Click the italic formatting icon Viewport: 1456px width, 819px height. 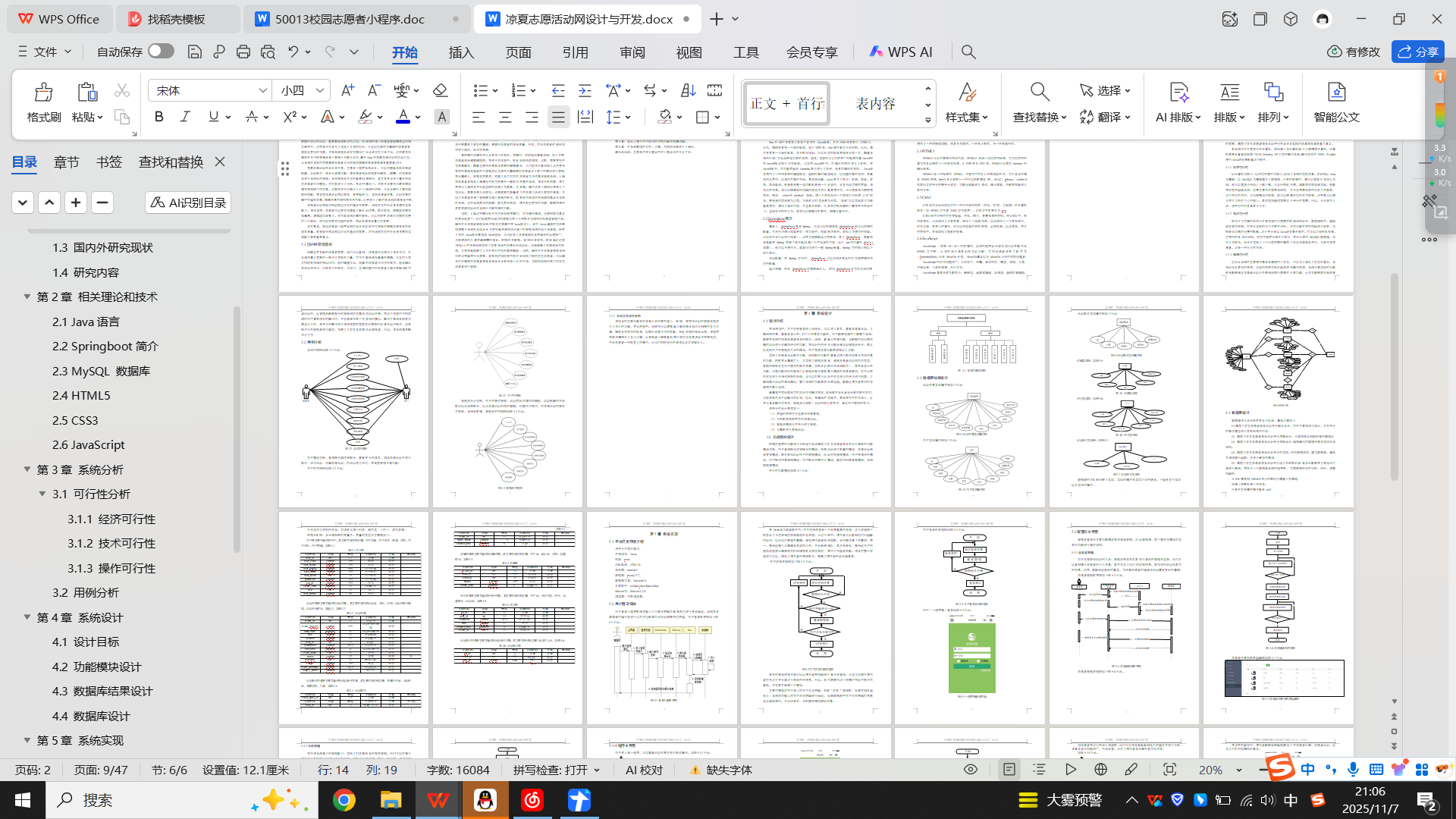point(185,117)
